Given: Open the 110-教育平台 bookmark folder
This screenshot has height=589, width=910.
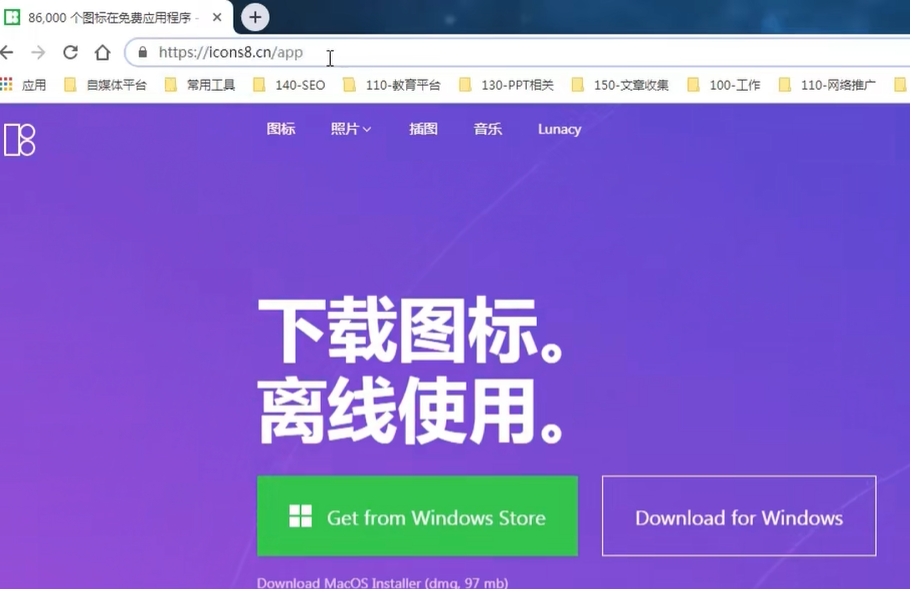Looking at the screenshot, I should (x=392, y=85).
